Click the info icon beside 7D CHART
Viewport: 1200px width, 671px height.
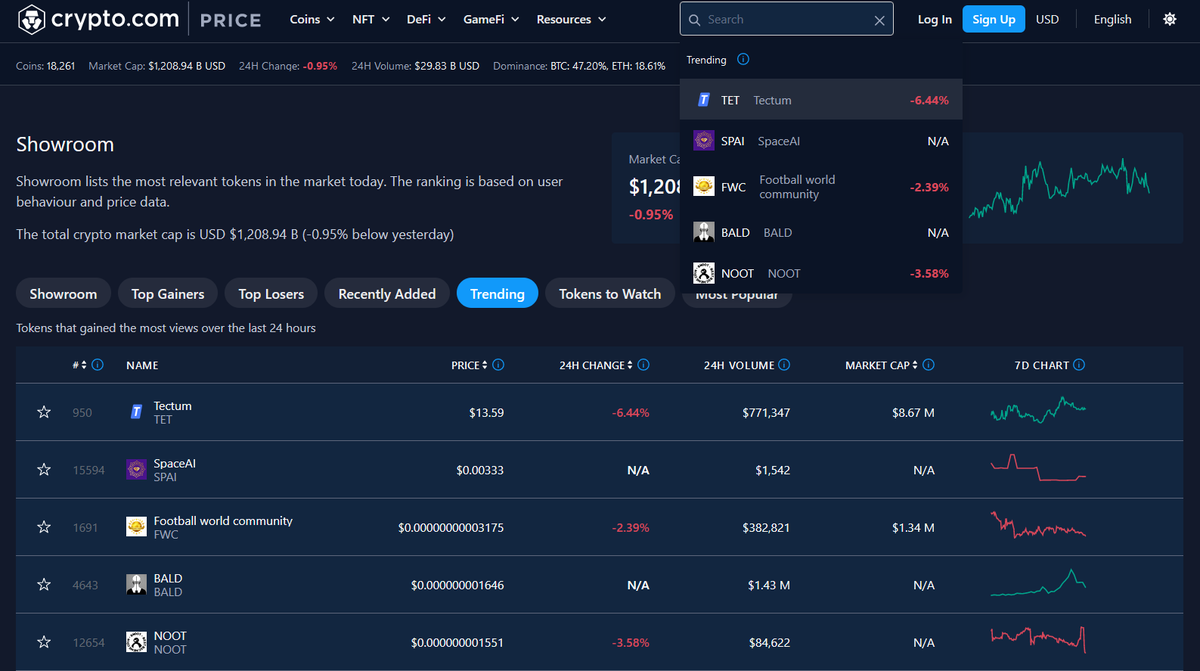(x=1079, y=365)
